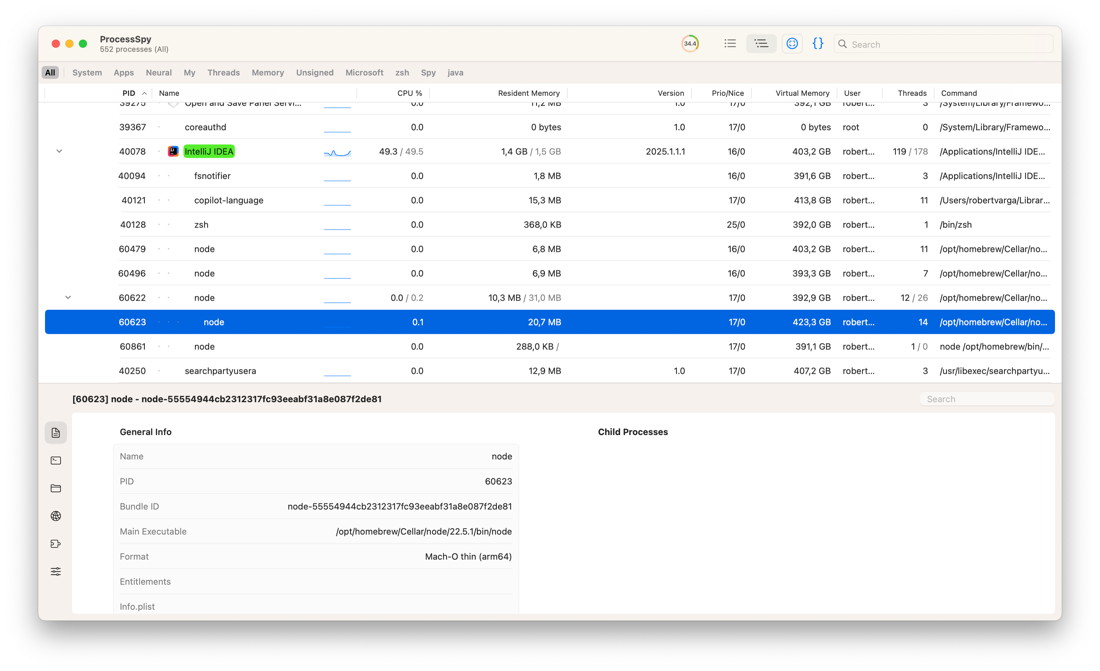Click the CPU % column header
The height and width of the screenshot is (671, 1100).
tap(409, 93)
